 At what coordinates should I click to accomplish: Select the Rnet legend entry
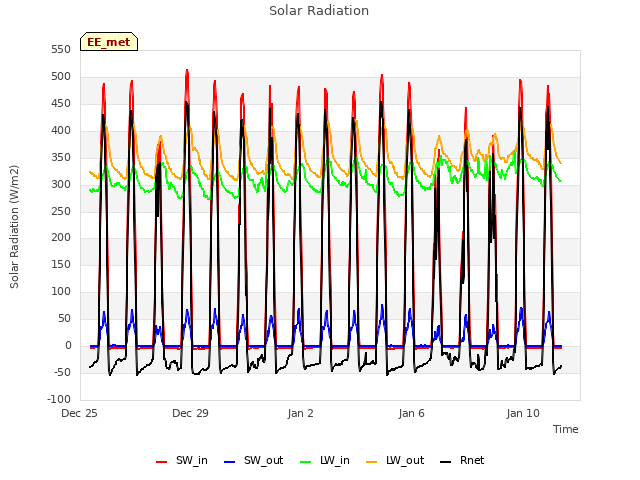pos(462,460)
